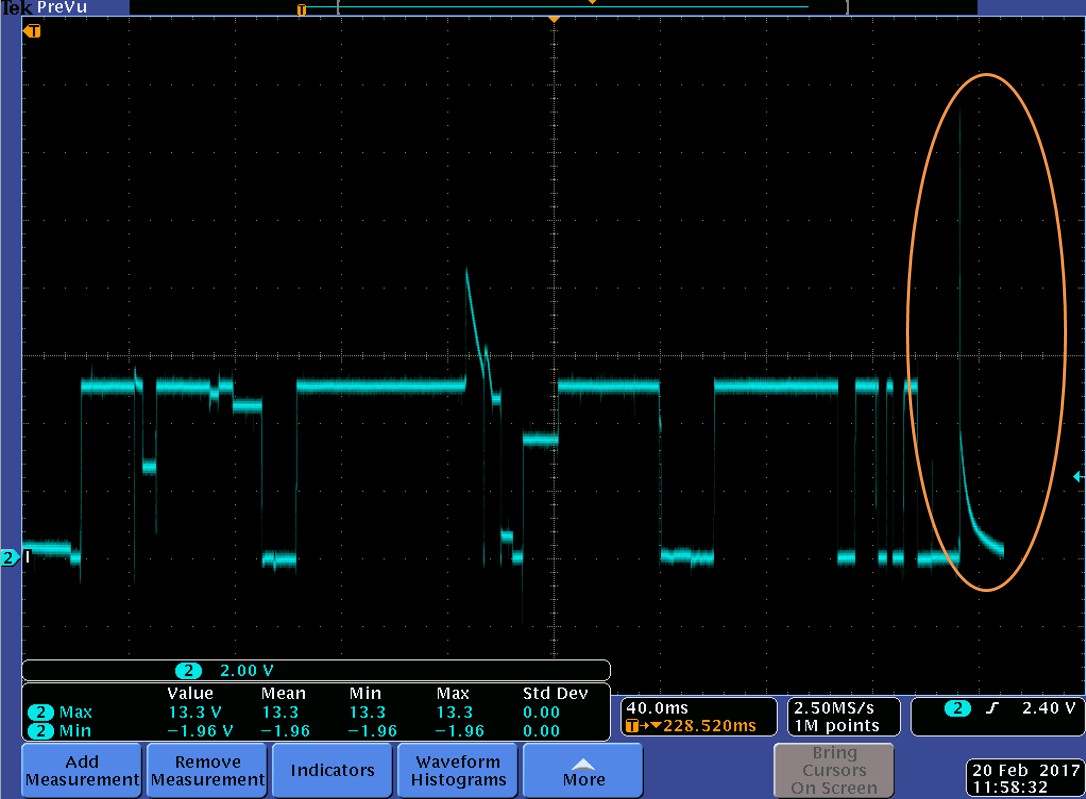The height and width of the screenshot is (799, 1086).
Task: Click the trigger level arrow on the right edge
Action: pos(1078,478)
